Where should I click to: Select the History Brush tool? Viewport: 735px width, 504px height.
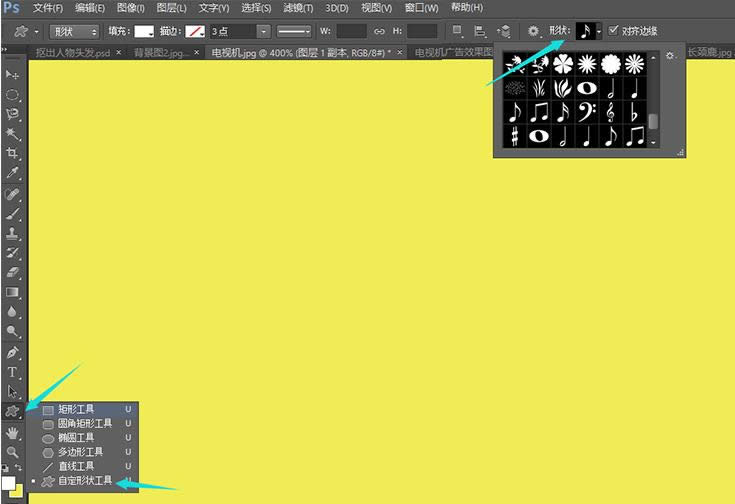(12, 253)
